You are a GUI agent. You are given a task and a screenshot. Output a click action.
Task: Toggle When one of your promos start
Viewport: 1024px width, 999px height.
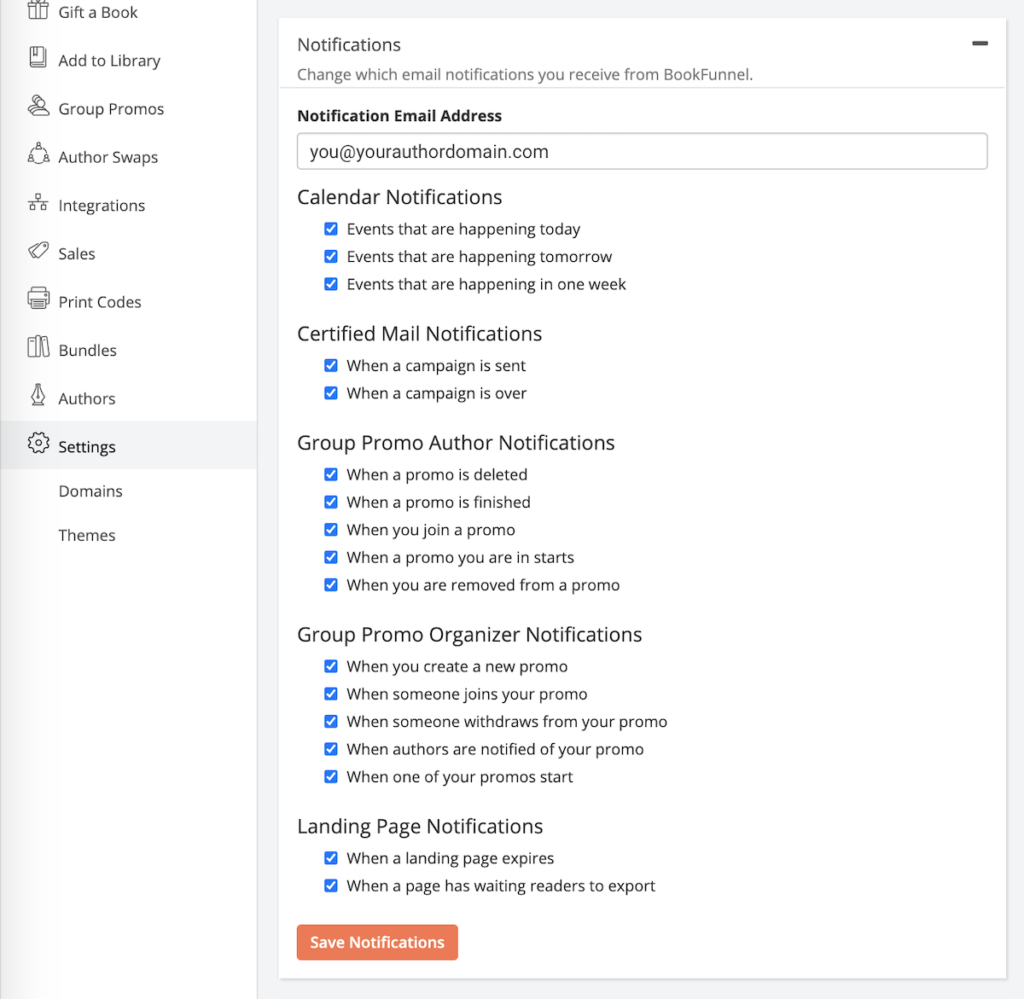331,776
